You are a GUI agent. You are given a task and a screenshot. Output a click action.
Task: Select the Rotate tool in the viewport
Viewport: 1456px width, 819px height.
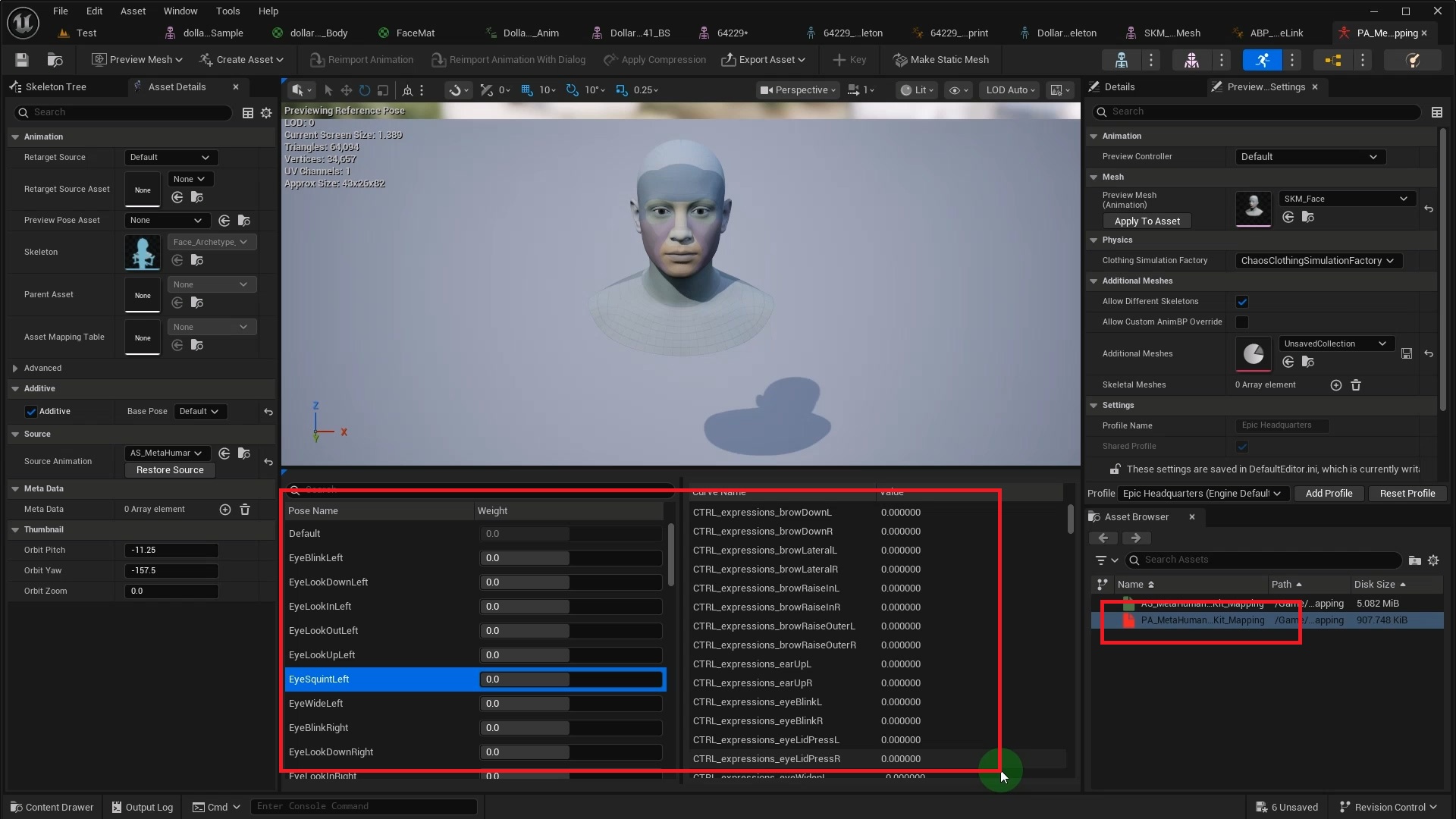364,90
